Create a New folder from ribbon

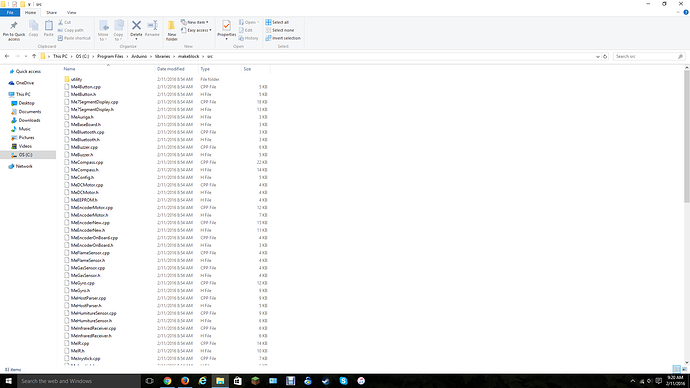pyautogui.click(x=172, y=30)
